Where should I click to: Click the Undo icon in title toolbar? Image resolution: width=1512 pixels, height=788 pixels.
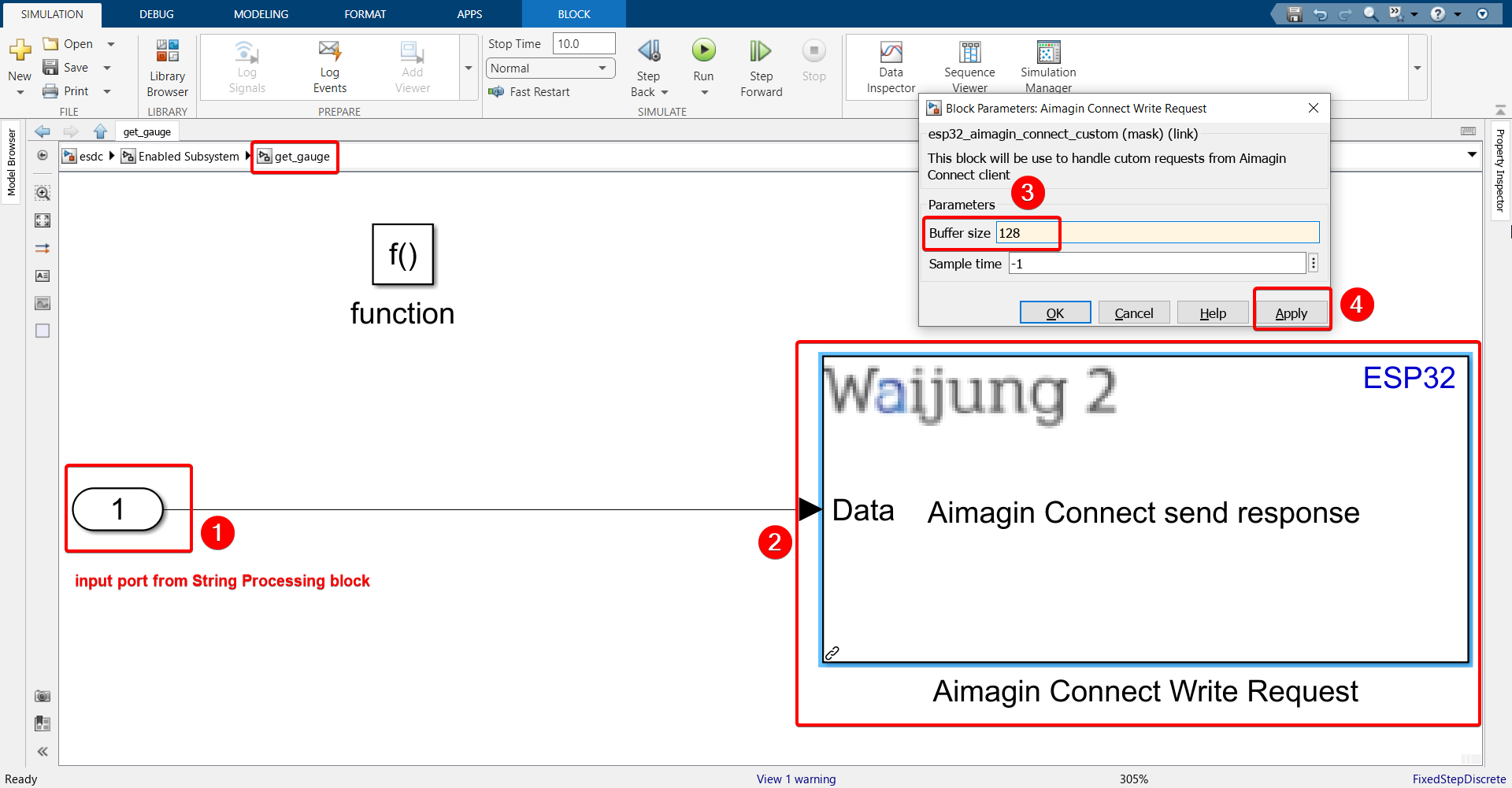(x=1321, y=14)
